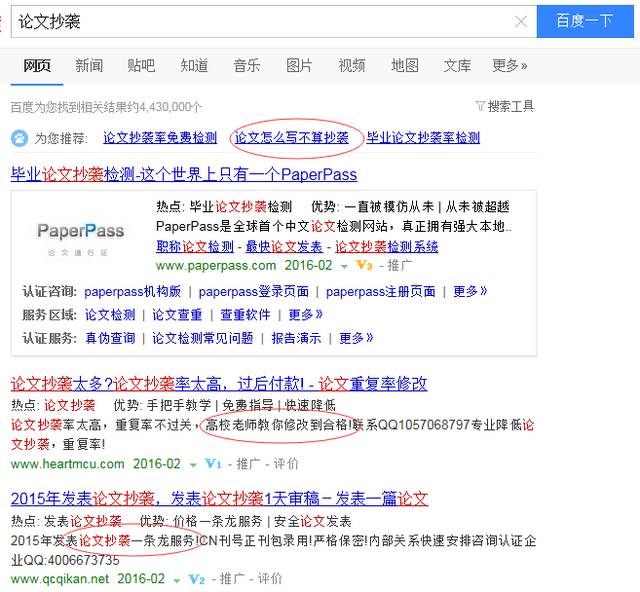This screenshot has height=592, width=640.
Task: Click the 百度一下 search button
Action: tap(585, 21)
